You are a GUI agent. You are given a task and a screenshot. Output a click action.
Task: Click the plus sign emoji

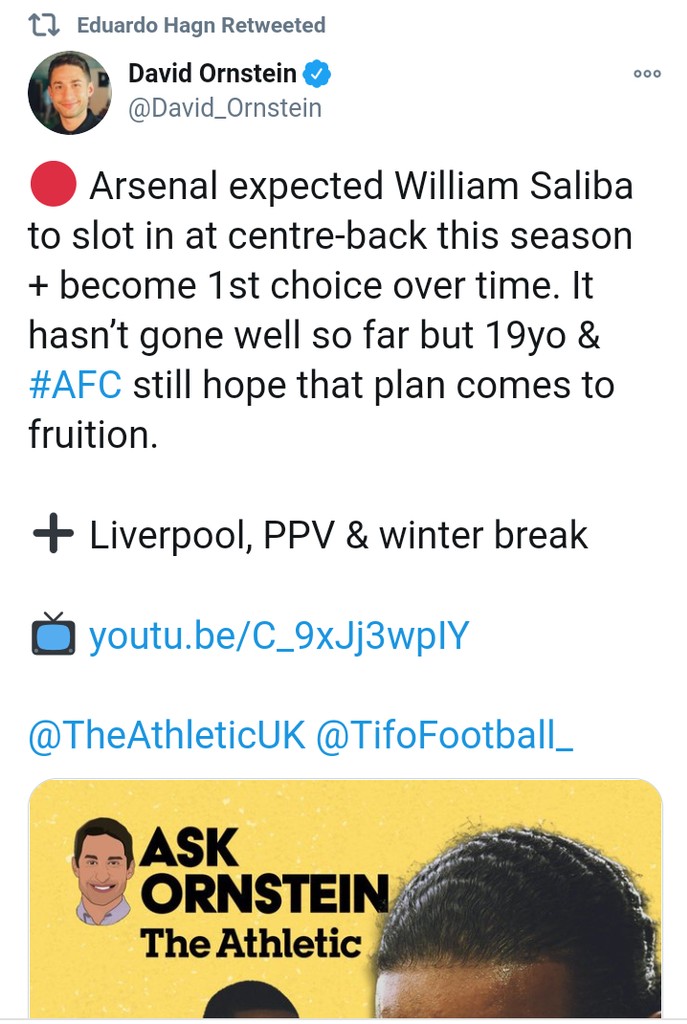click(x=53, y=535)
